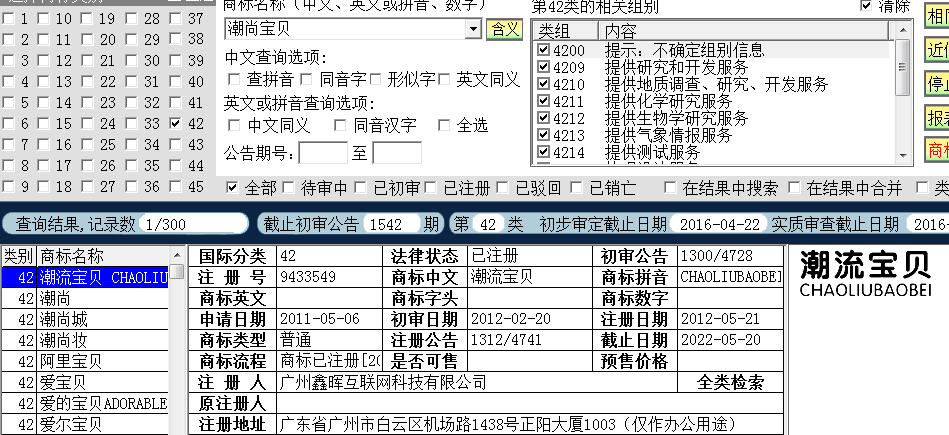Check the 待审中 status filter
This screenshot has height=435, width=949.
pos(288,188)
